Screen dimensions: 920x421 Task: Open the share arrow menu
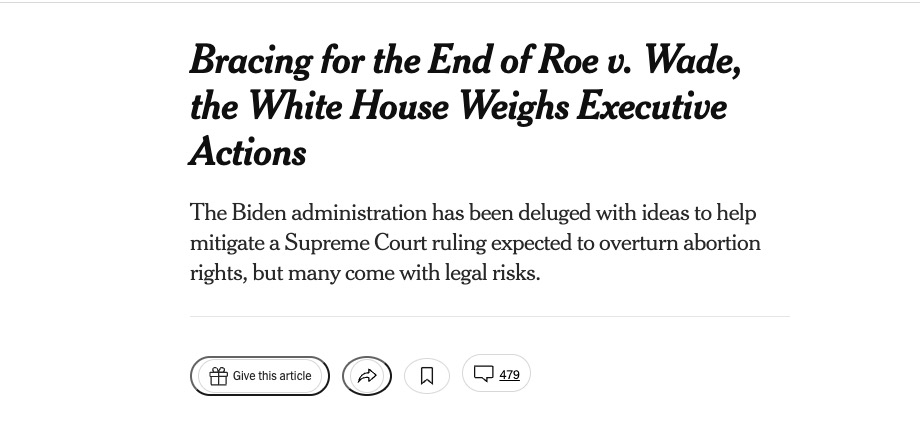367,376
